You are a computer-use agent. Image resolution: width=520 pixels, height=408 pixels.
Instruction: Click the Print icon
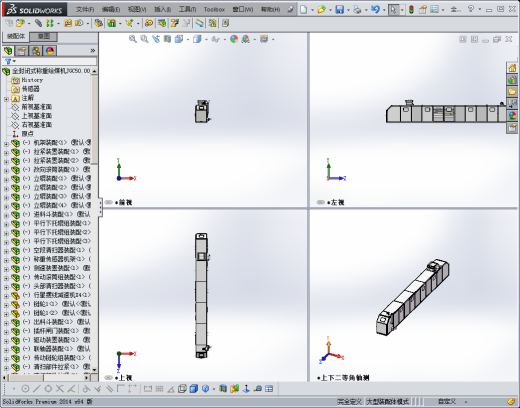[357, 10]
